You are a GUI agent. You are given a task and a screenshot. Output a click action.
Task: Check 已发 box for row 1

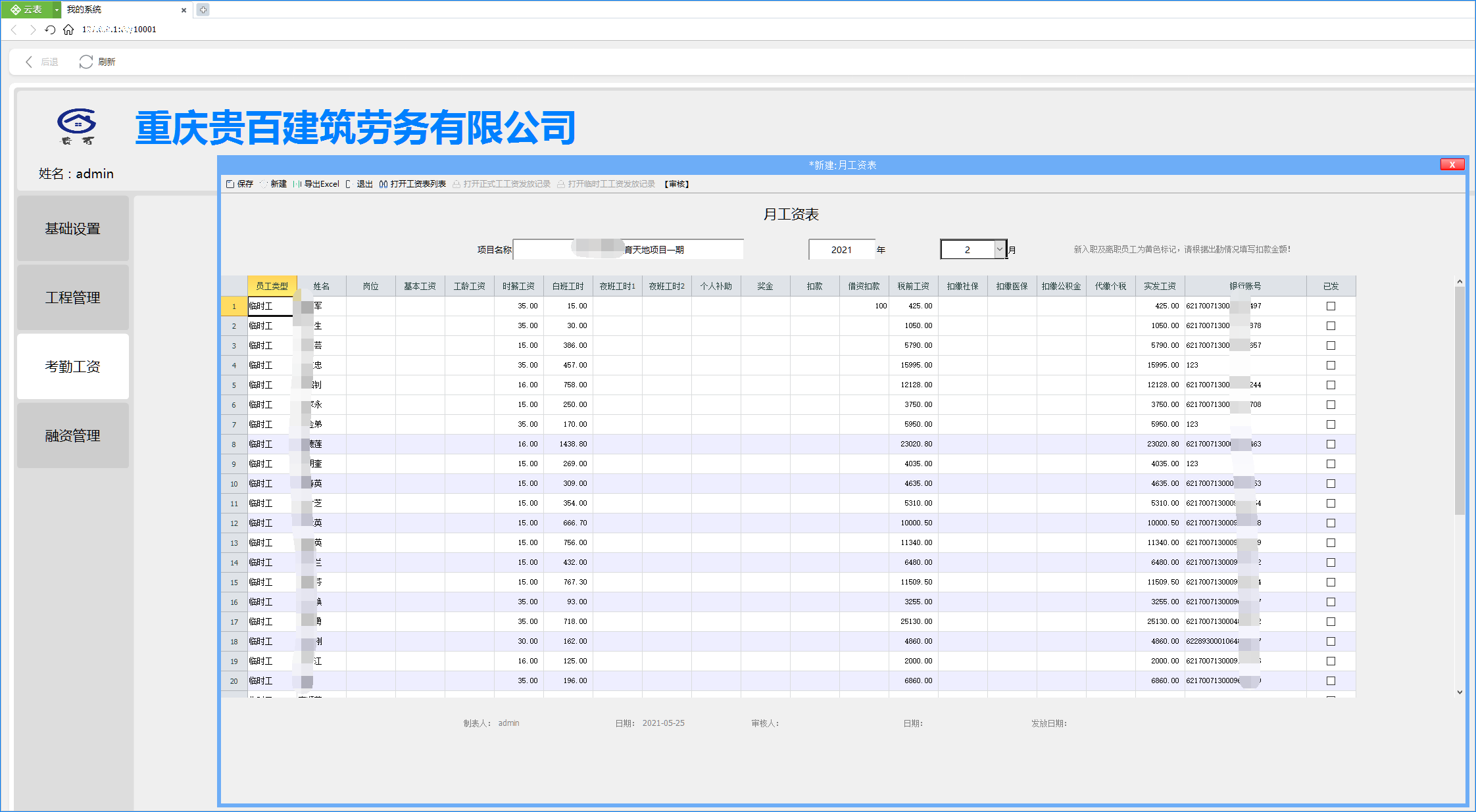click(1331, 306)
